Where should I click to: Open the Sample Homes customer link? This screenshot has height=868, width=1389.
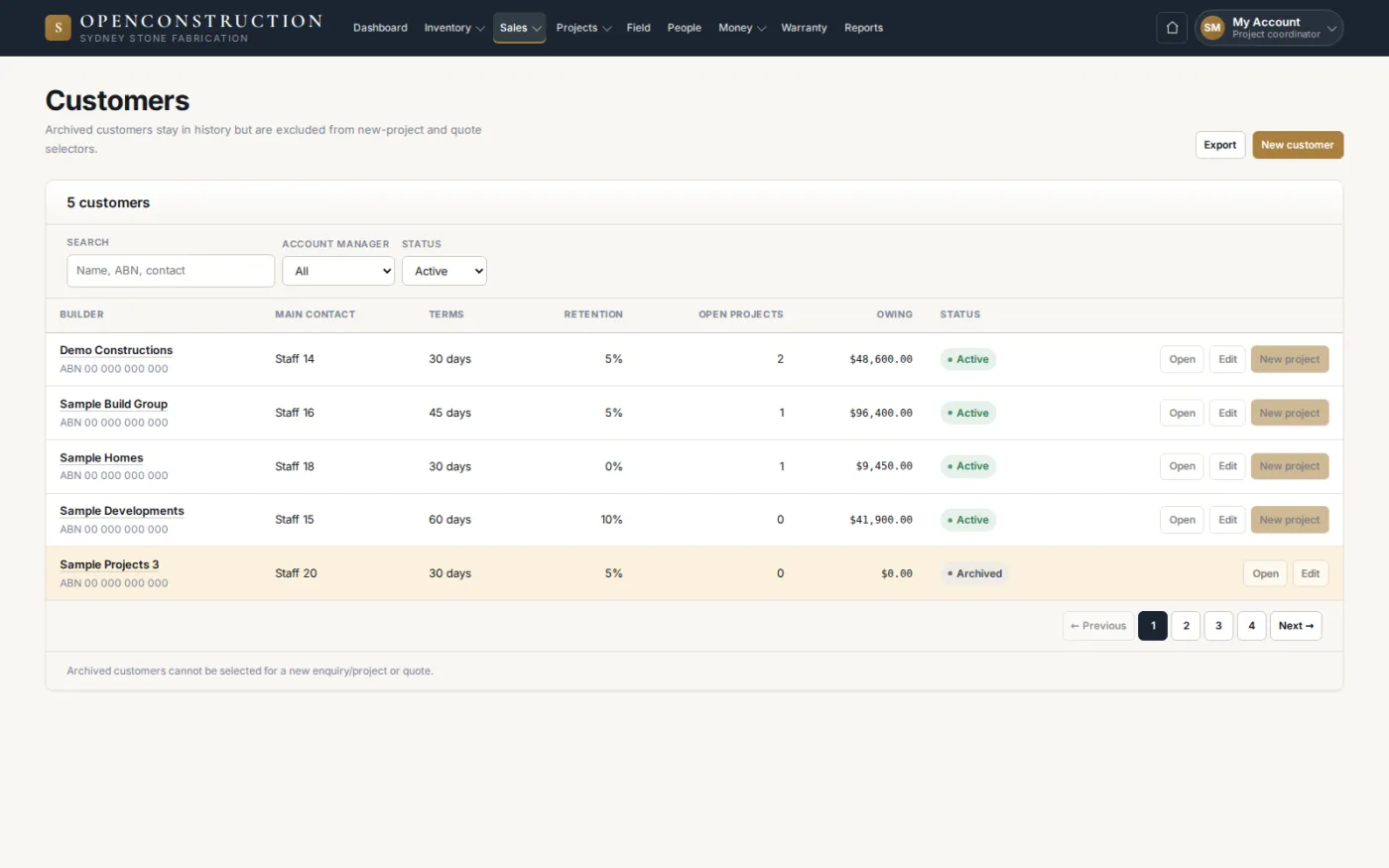[101, 457]
